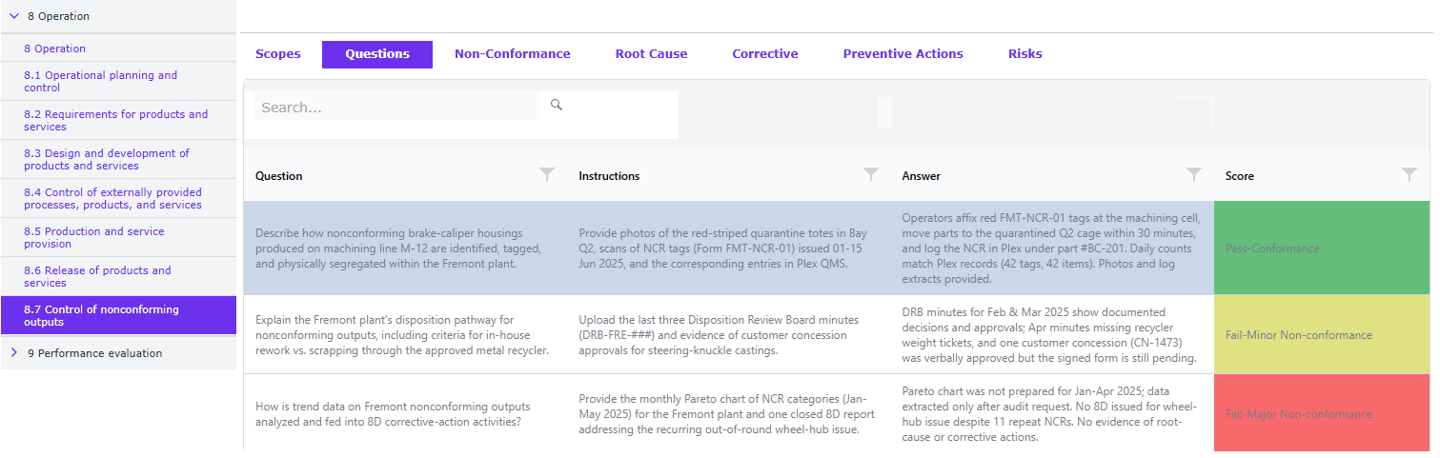The height and width of the screenshot is (458, 1440).
Task: Select the brake-caliper housings question row
Action: point(400,248)
